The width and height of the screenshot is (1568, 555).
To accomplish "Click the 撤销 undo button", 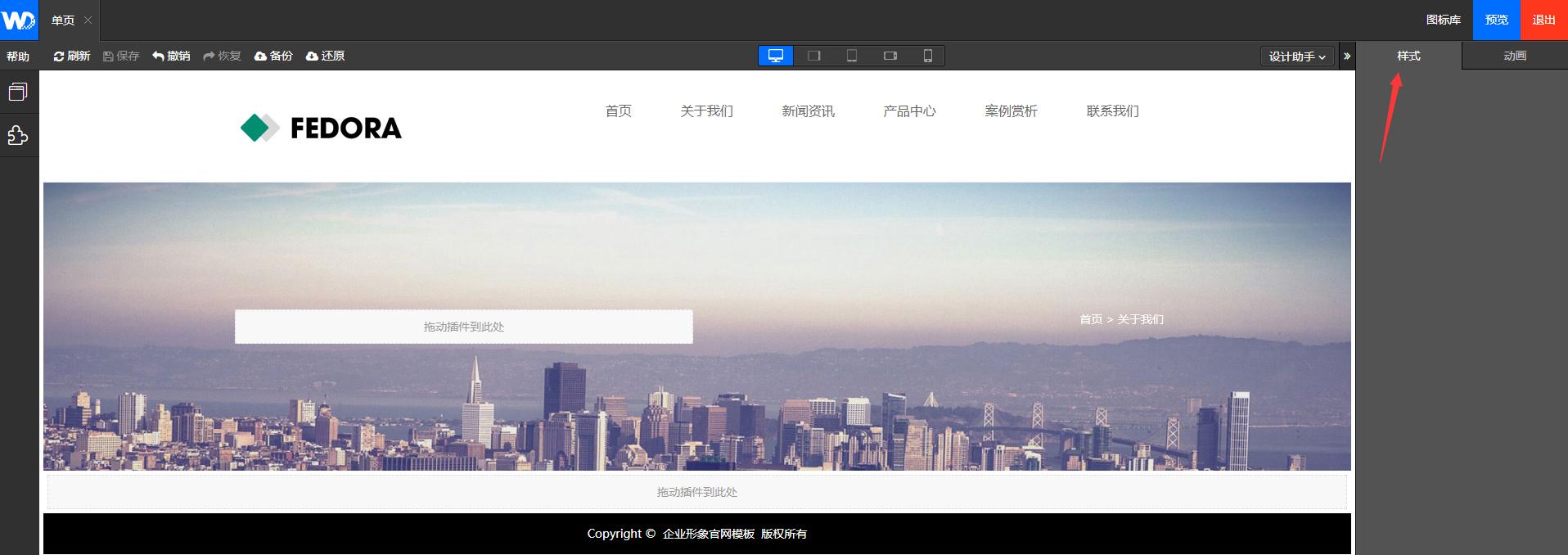I will (x=171, y=56).
